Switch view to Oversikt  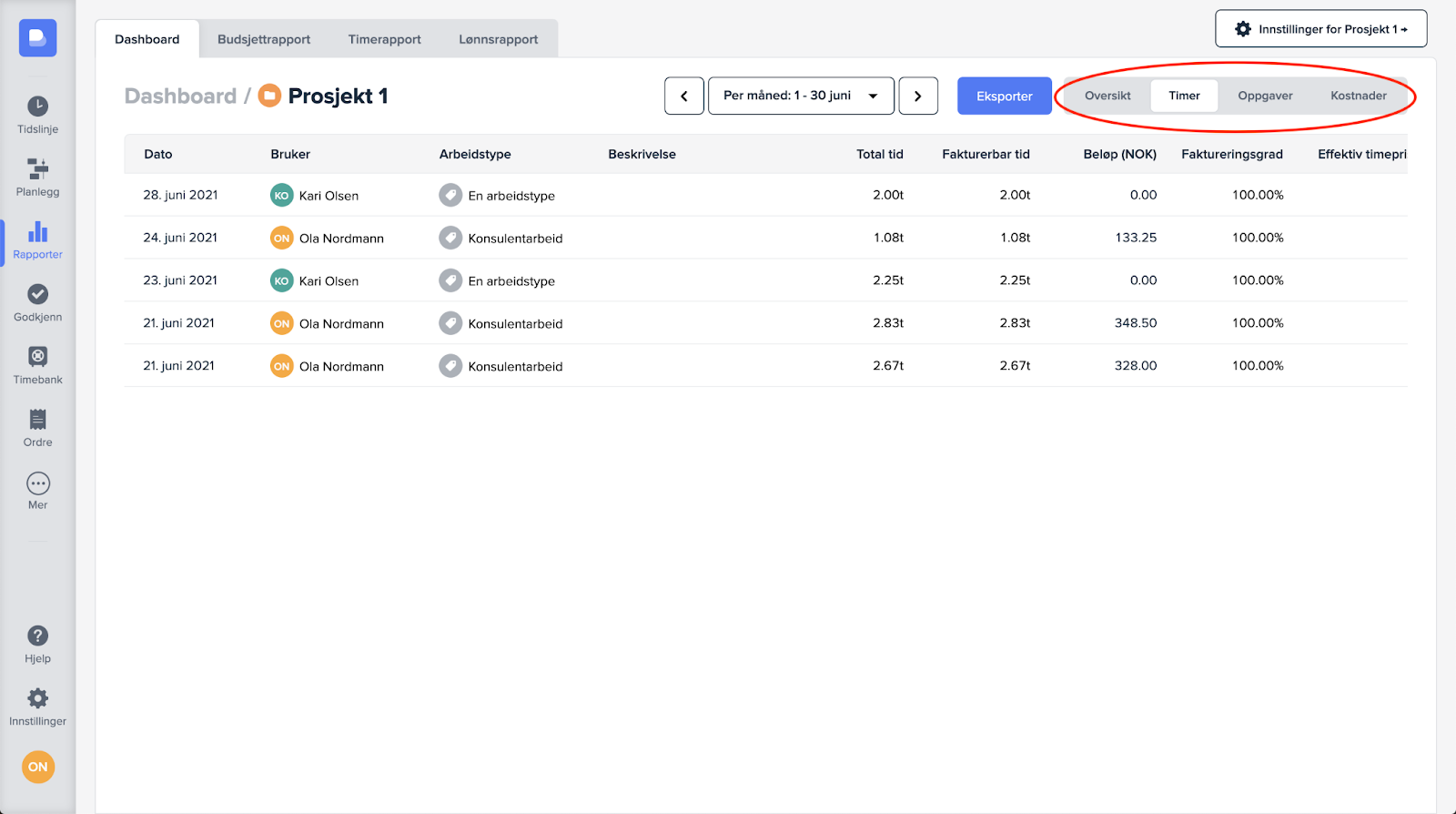[x=1107, y=96]
